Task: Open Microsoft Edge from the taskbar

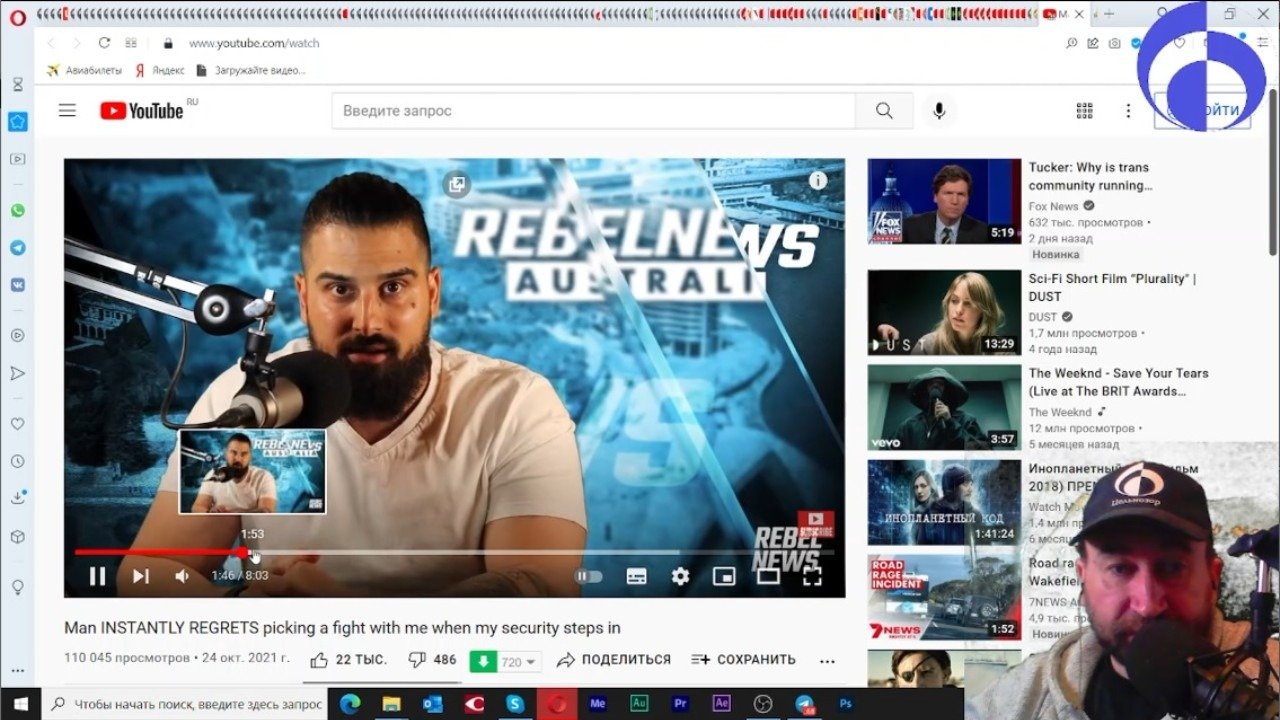Action: click(350, 704)
